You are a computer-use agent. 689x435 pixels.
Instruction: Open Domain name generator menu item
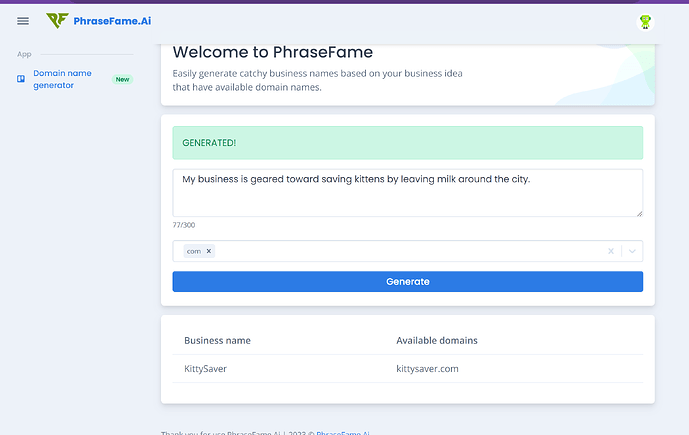point(60,79)
